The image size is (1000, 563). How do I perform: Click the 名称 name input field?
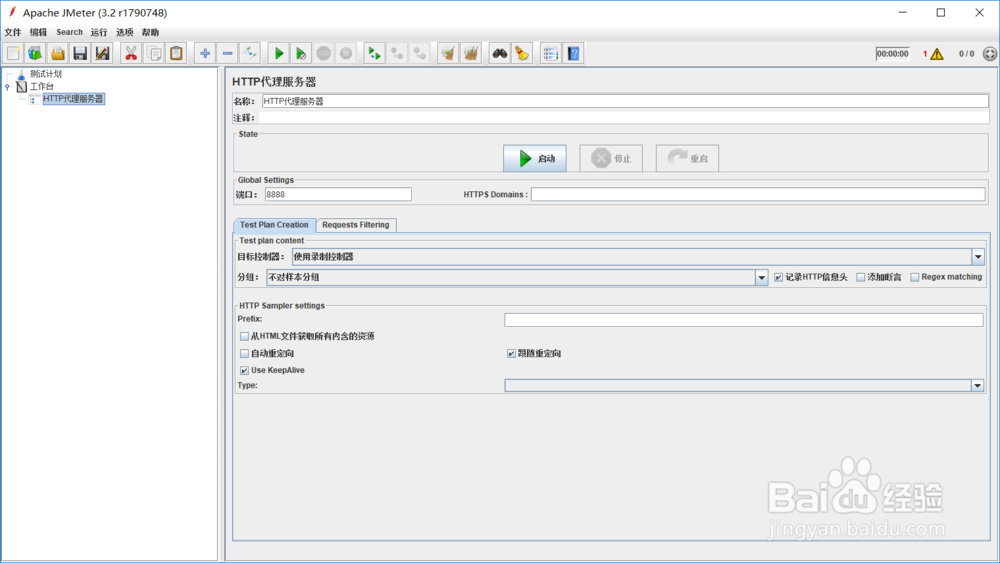pyautogui.click(x=625, y=101)
